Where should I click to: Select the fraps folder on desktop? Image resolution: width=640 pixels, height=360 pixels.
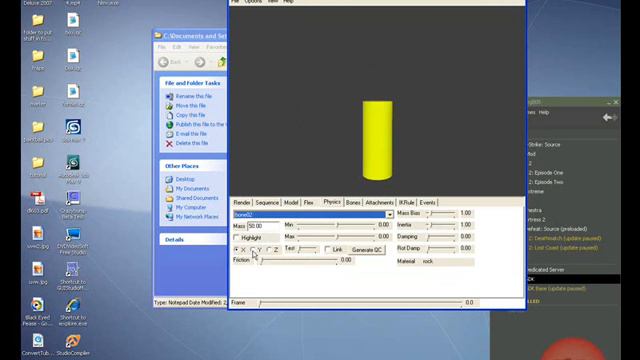tap(38, 60)
